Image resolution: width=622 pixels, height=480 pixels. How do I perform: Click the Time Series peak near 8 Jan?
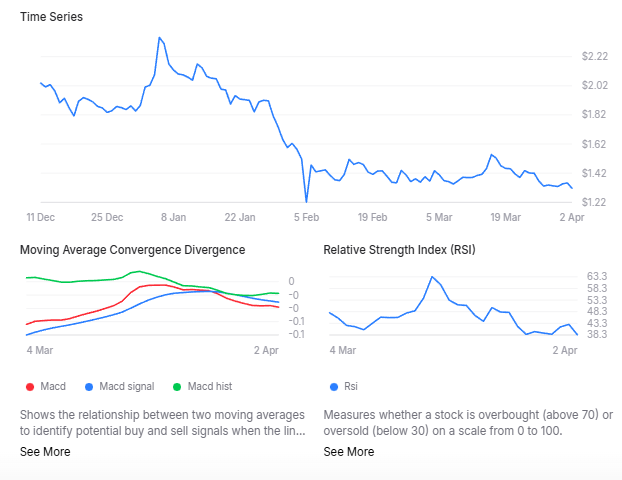(159, 38)
